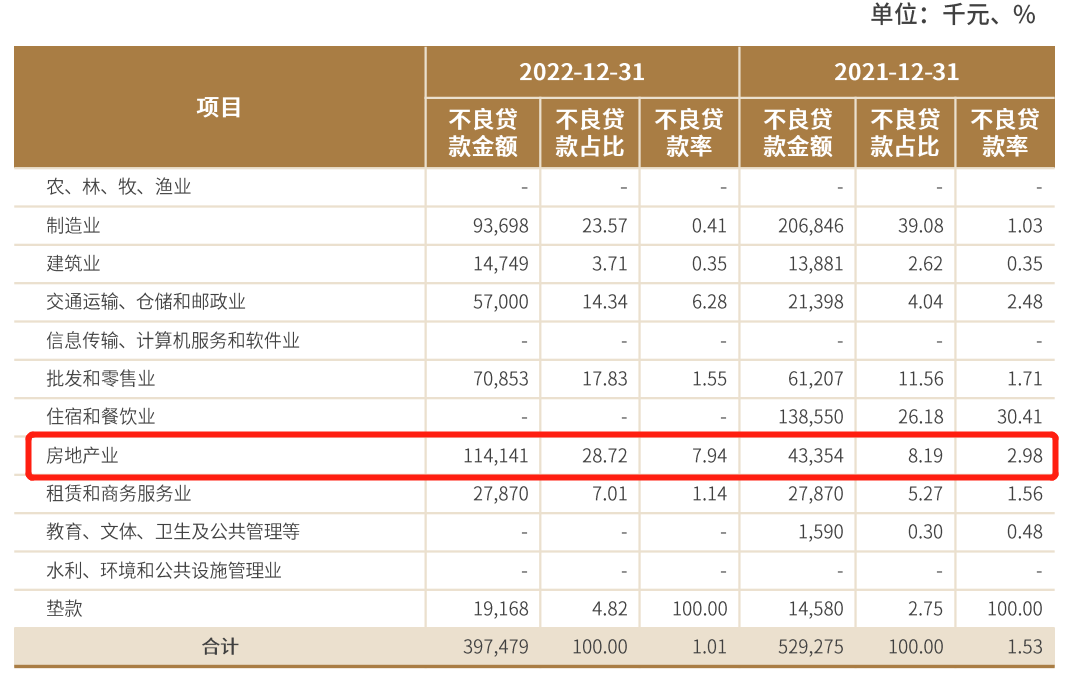This screenshot has width=1079, height=680.
Task: Select the 2021-12-31 header
Action: (x=896, y=72)
